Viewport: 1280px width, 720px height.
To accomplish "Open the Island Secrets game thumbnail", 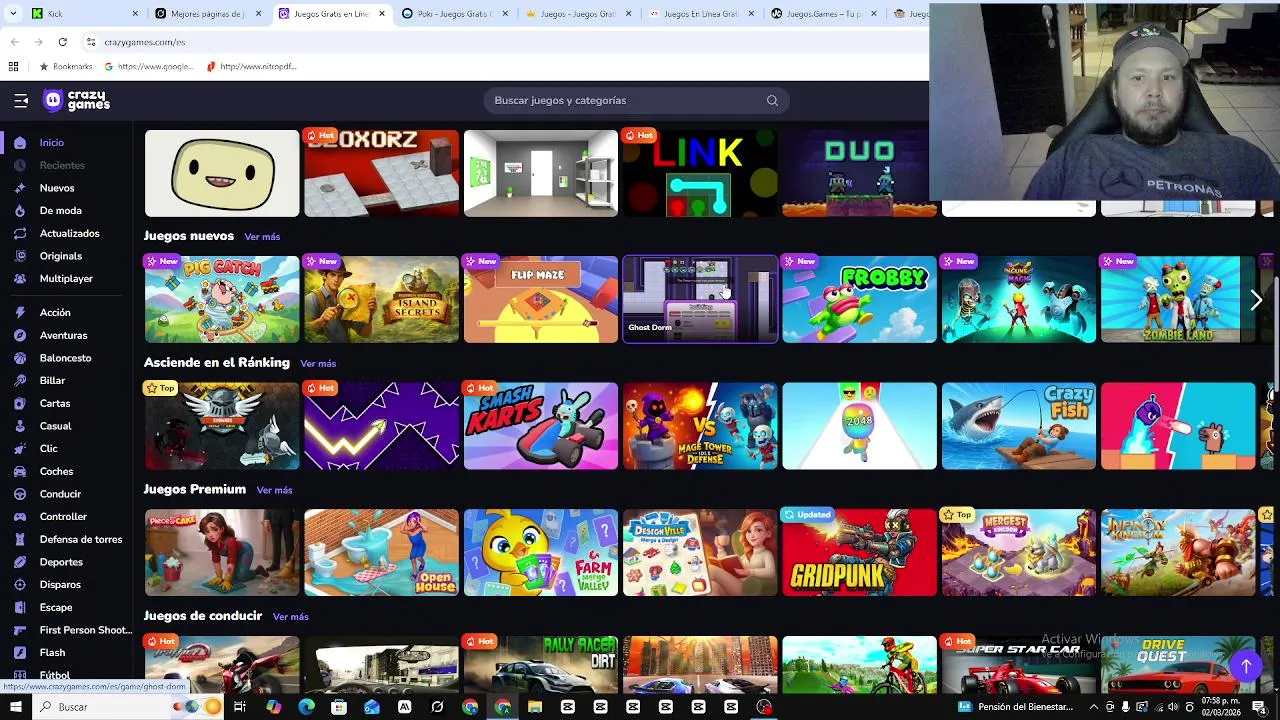I will tap(381, 299).
